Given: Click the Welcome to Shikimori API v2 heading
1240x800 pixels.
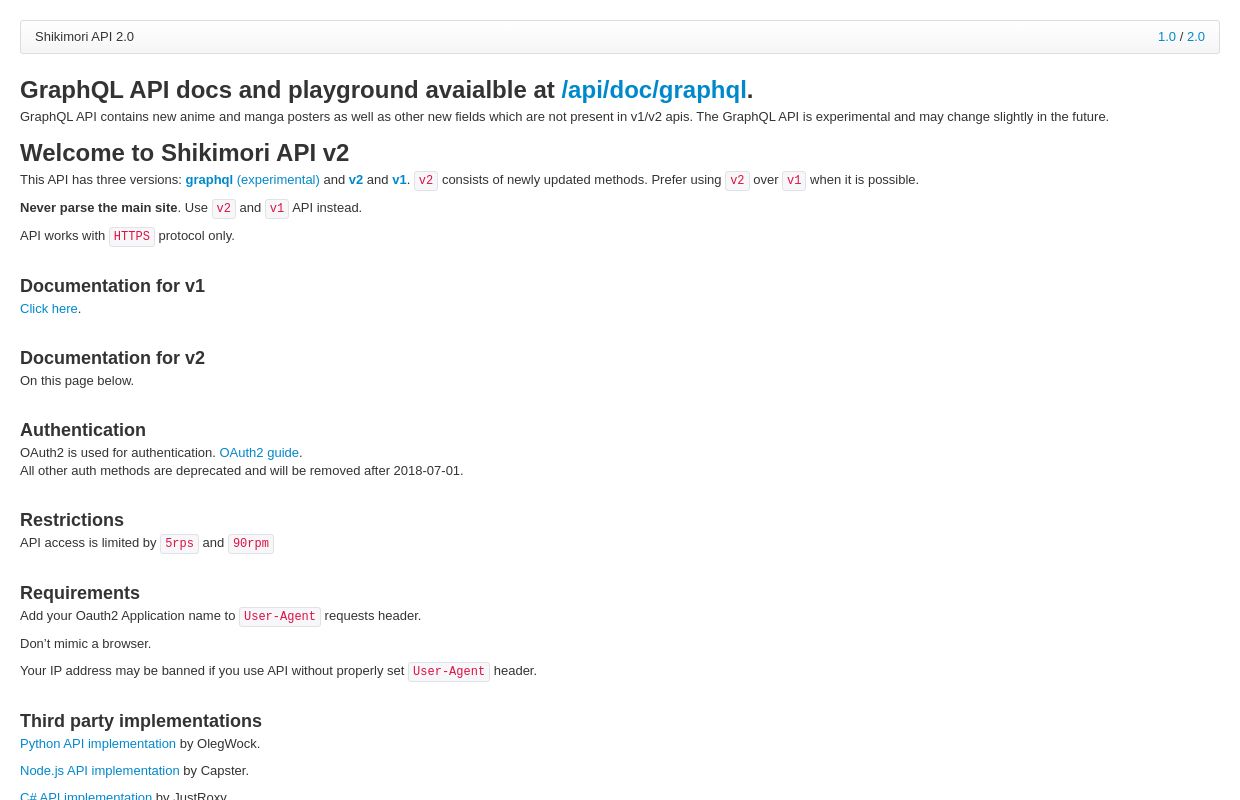Looking at the screenshot, I should pos(184,153).
